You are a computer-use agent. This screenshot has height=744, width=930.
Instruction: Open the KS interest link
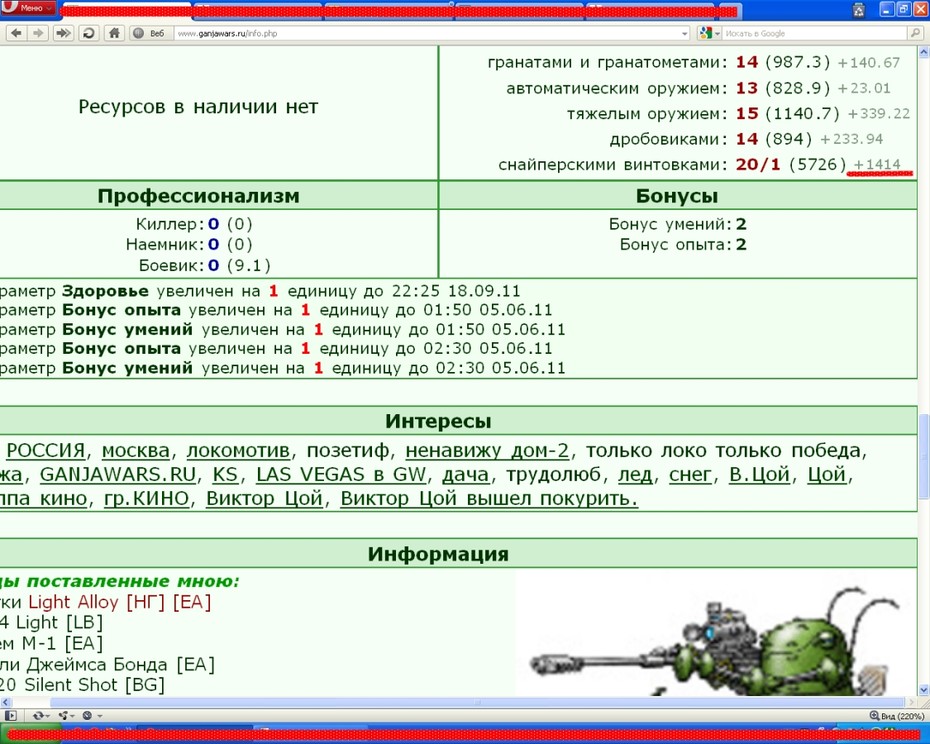(x=225, y=475)
